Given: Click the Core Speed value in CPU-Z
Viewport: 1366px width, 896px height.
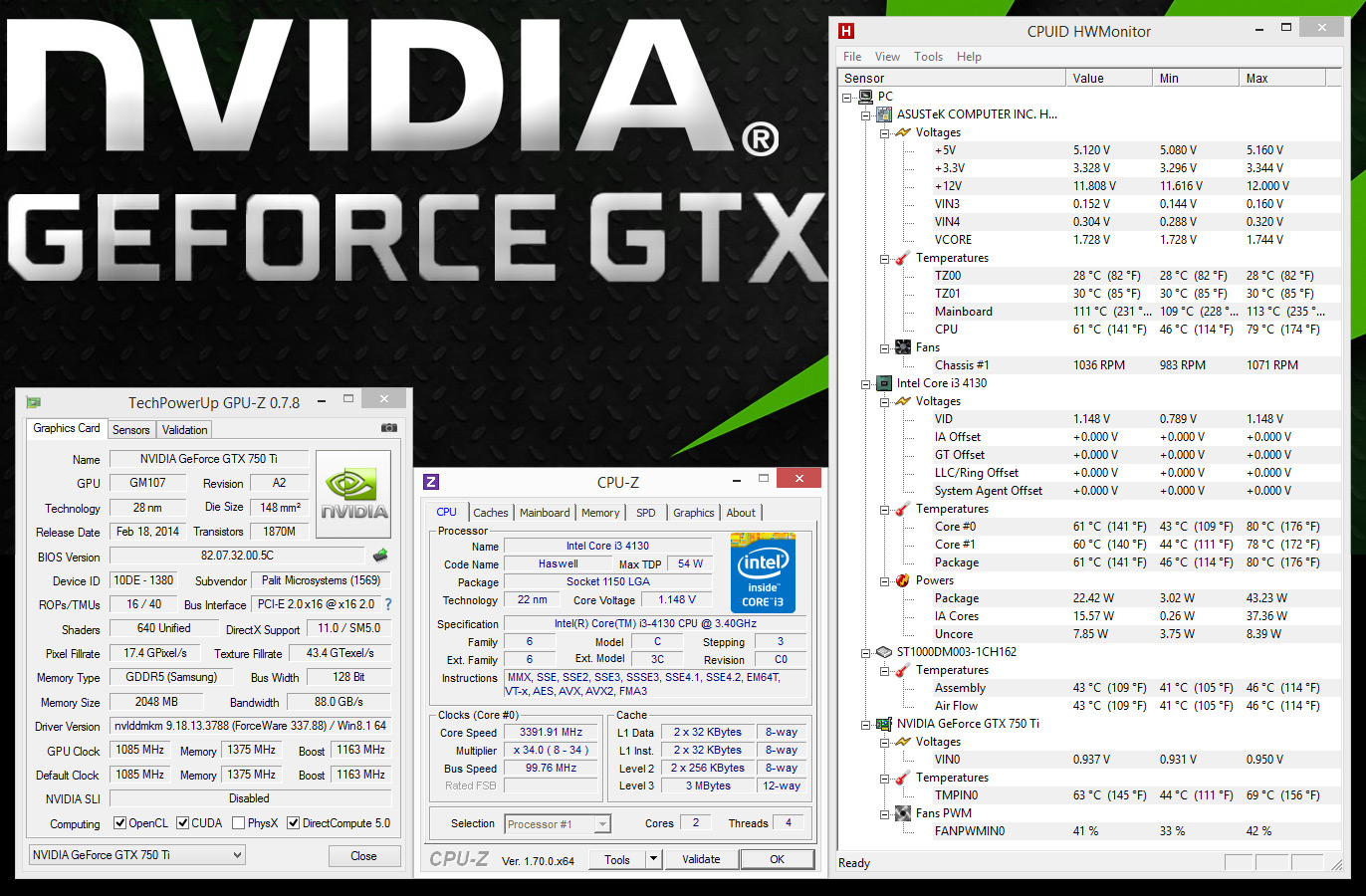Looking at the screenshot, I should pyautogui.click(x=551, y=732).
